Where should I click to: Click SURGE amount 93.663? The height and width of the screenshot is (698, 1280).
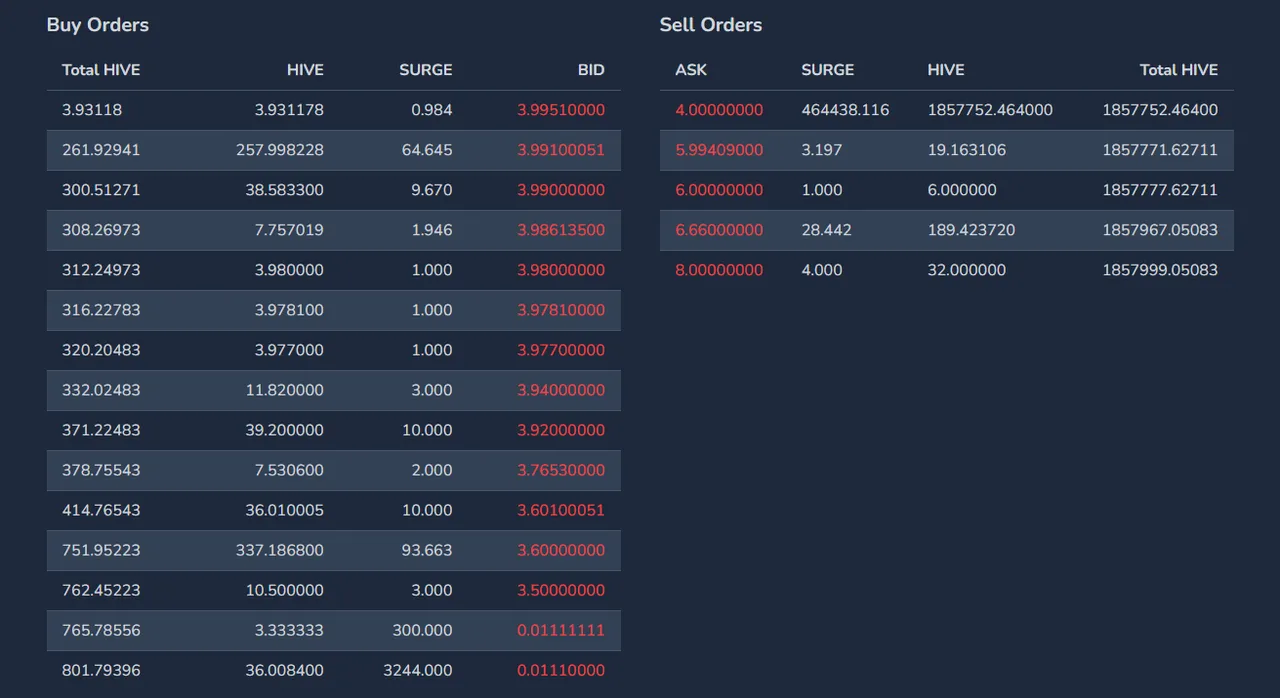click(x=427, y=550)
